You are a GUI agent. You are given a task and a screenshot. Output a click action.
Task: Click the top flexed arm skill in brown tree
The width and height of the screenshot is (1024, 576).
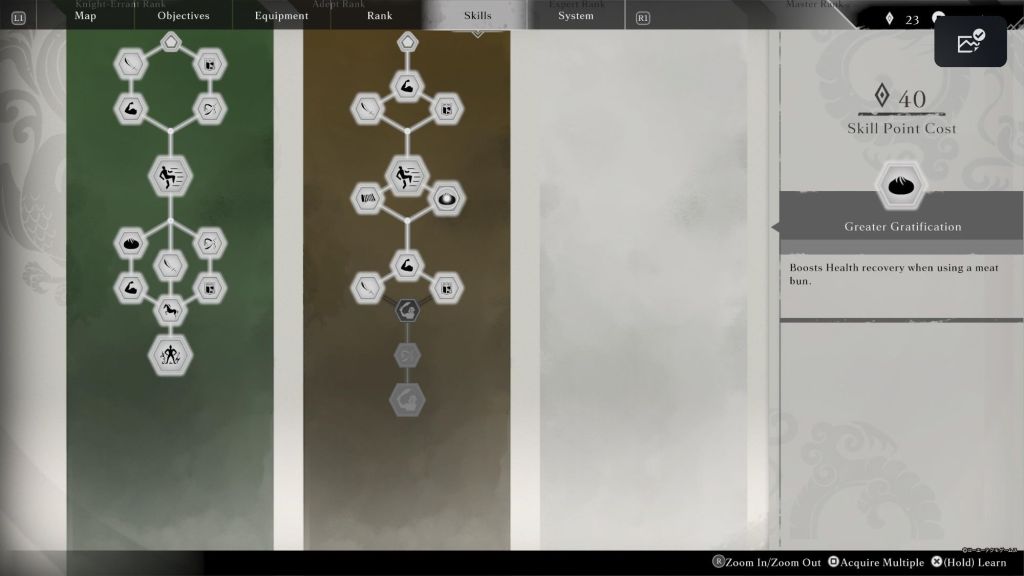pyautogui.click(x=406, y=85)
